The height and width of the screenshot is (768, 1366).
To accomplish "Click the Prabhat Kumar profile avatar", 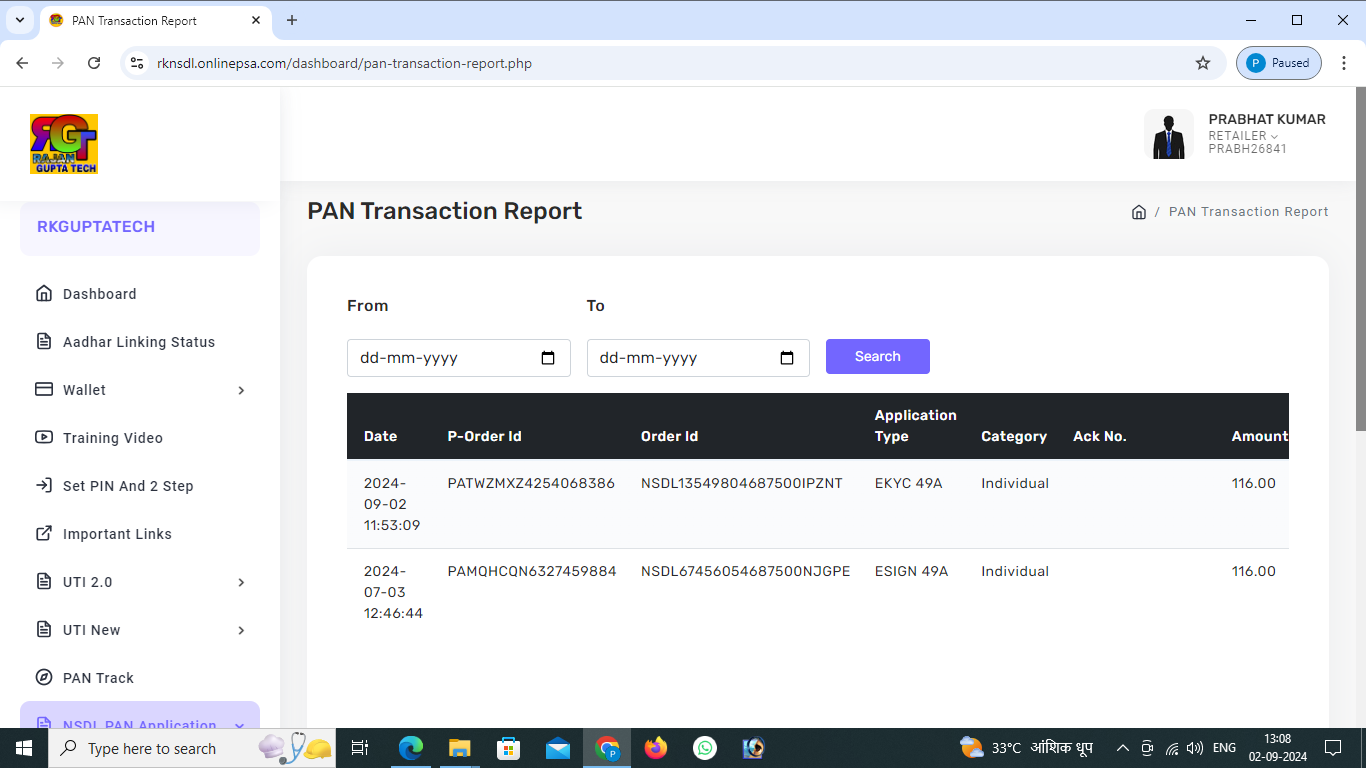I will pos(1168,135).
